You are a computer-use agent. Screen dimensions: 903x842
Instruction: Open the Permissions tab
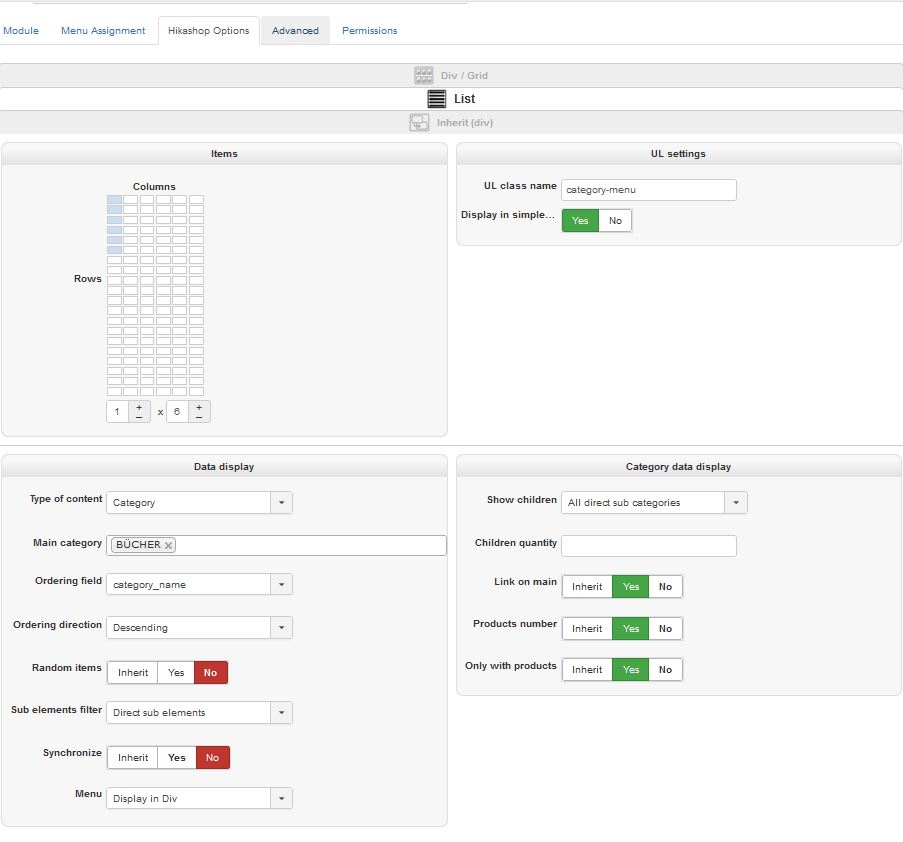pyautogui.click(x=369, y=31)
